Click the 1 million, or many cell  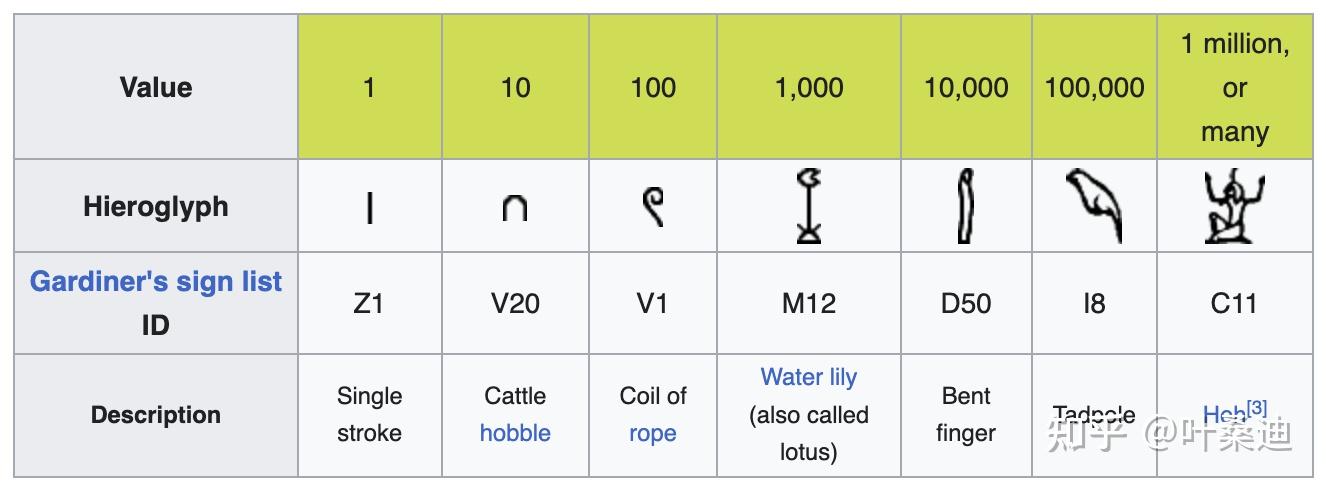(1234, 87)
